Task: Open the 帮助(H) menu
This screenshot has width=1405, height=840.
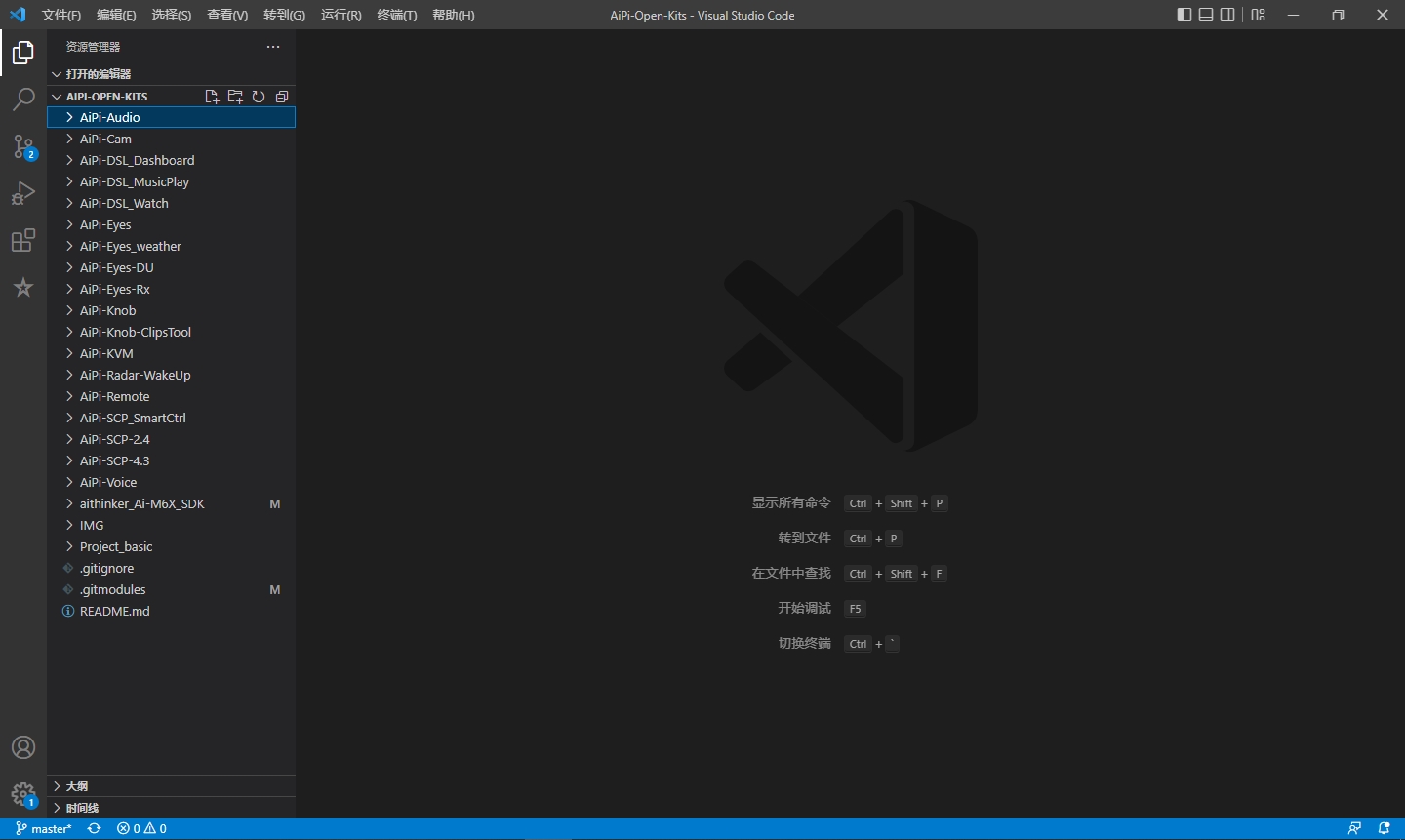Action: coord(453,15)
